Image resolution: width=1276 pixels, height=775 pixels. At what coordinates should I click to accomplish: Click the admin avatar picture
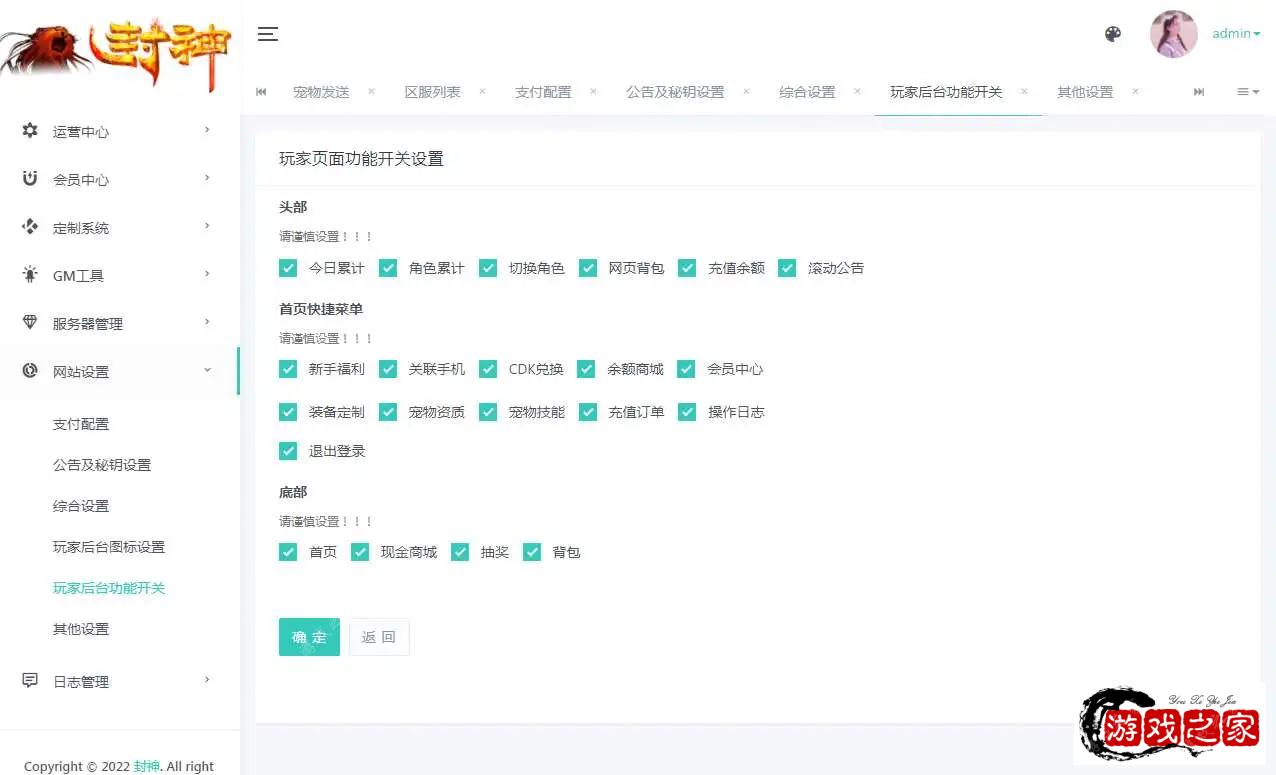[x=1173, y=34]
